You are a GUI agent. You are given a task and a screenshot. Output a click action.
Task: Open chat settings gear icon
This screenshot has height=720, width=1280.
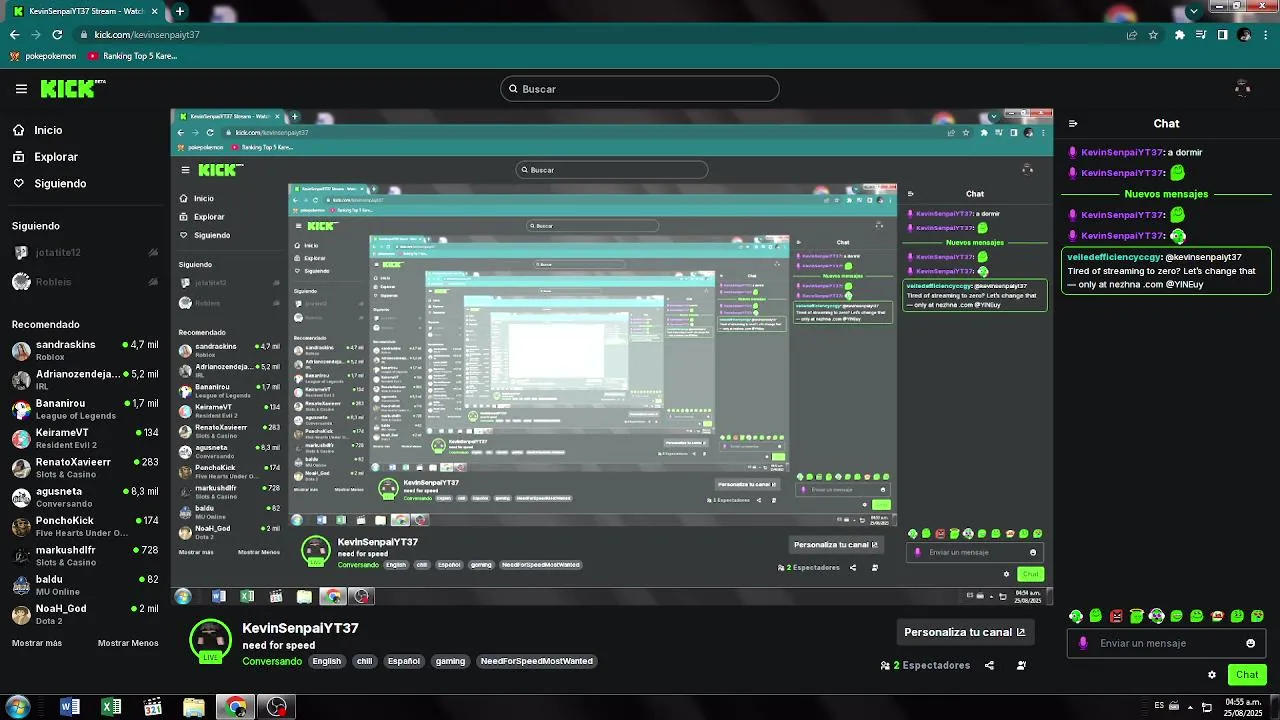1212,675
